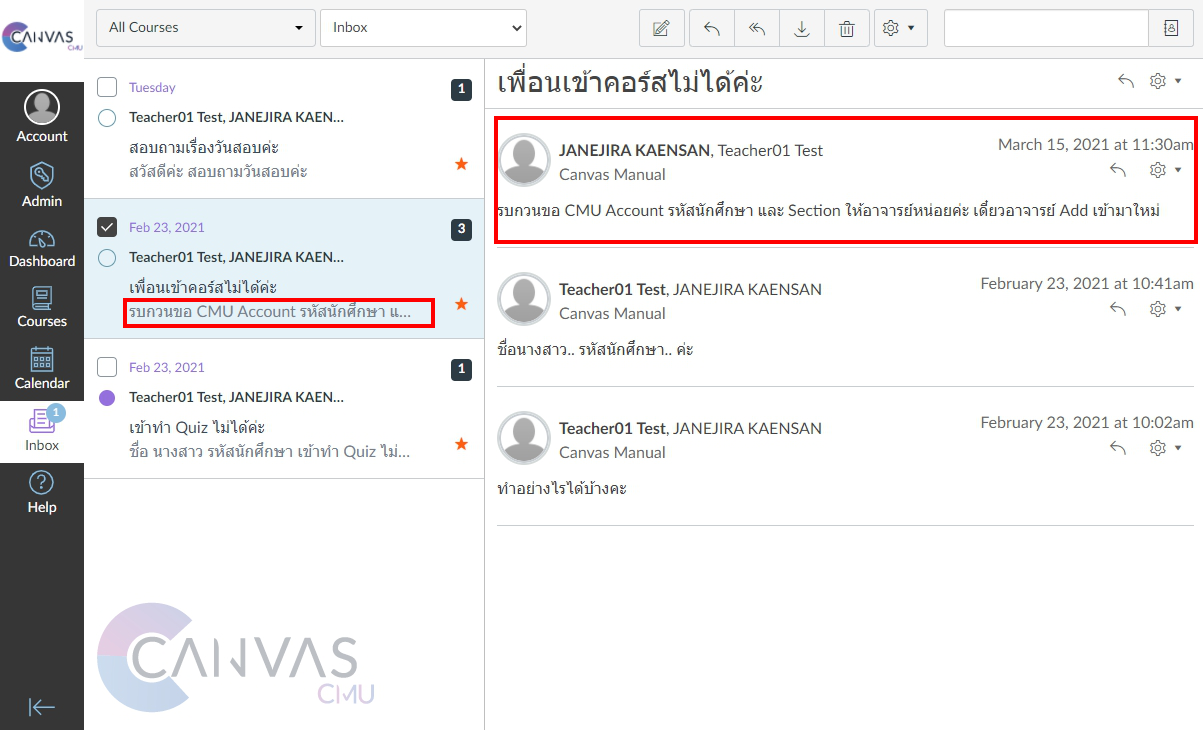1203x730 pixels.
Task: Click the reply all icon in the toolbar
Action: click(757, 28)
